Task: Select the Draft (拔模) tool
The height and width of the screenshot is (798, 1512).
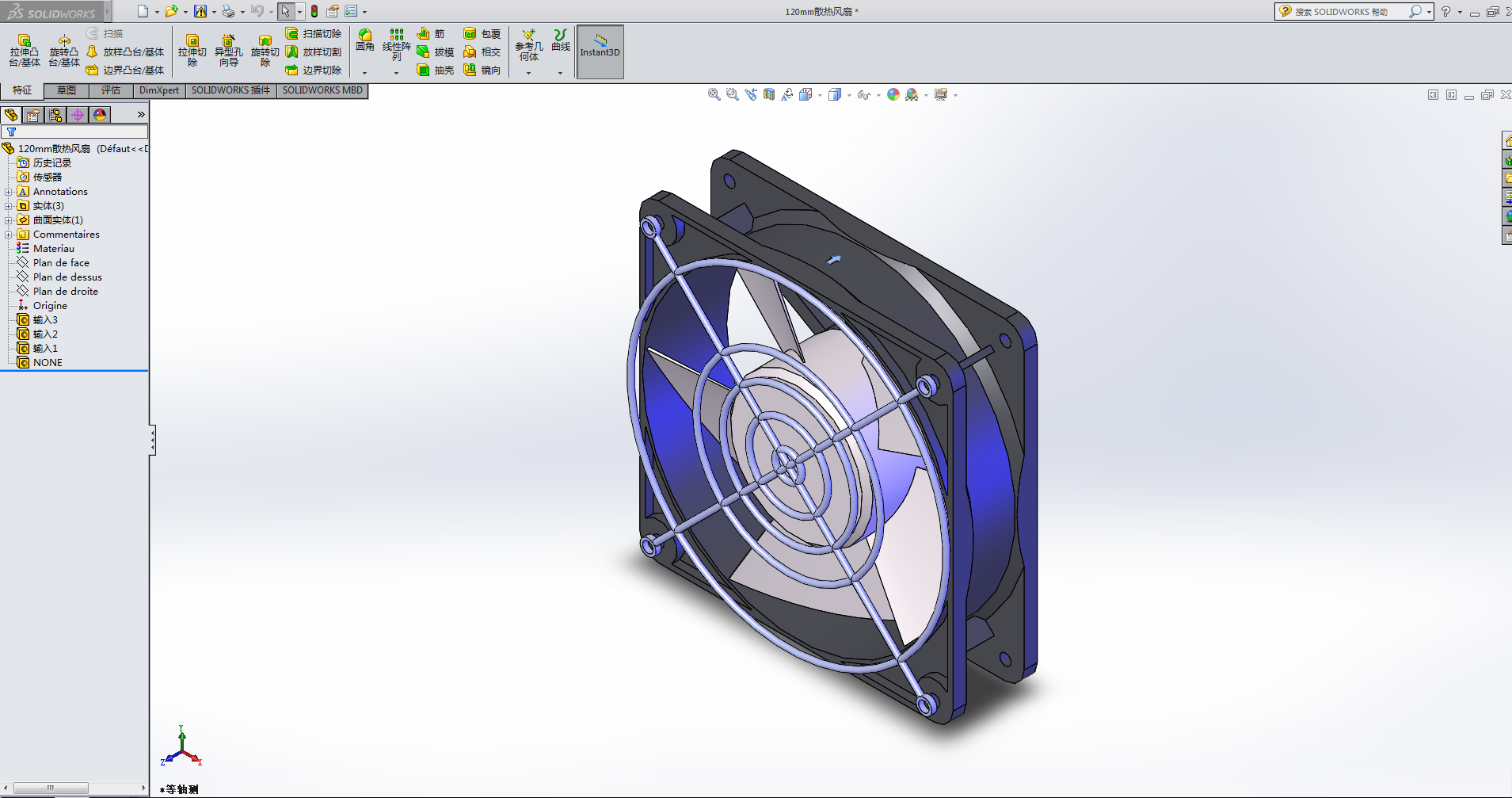Action: pos(436,52)
